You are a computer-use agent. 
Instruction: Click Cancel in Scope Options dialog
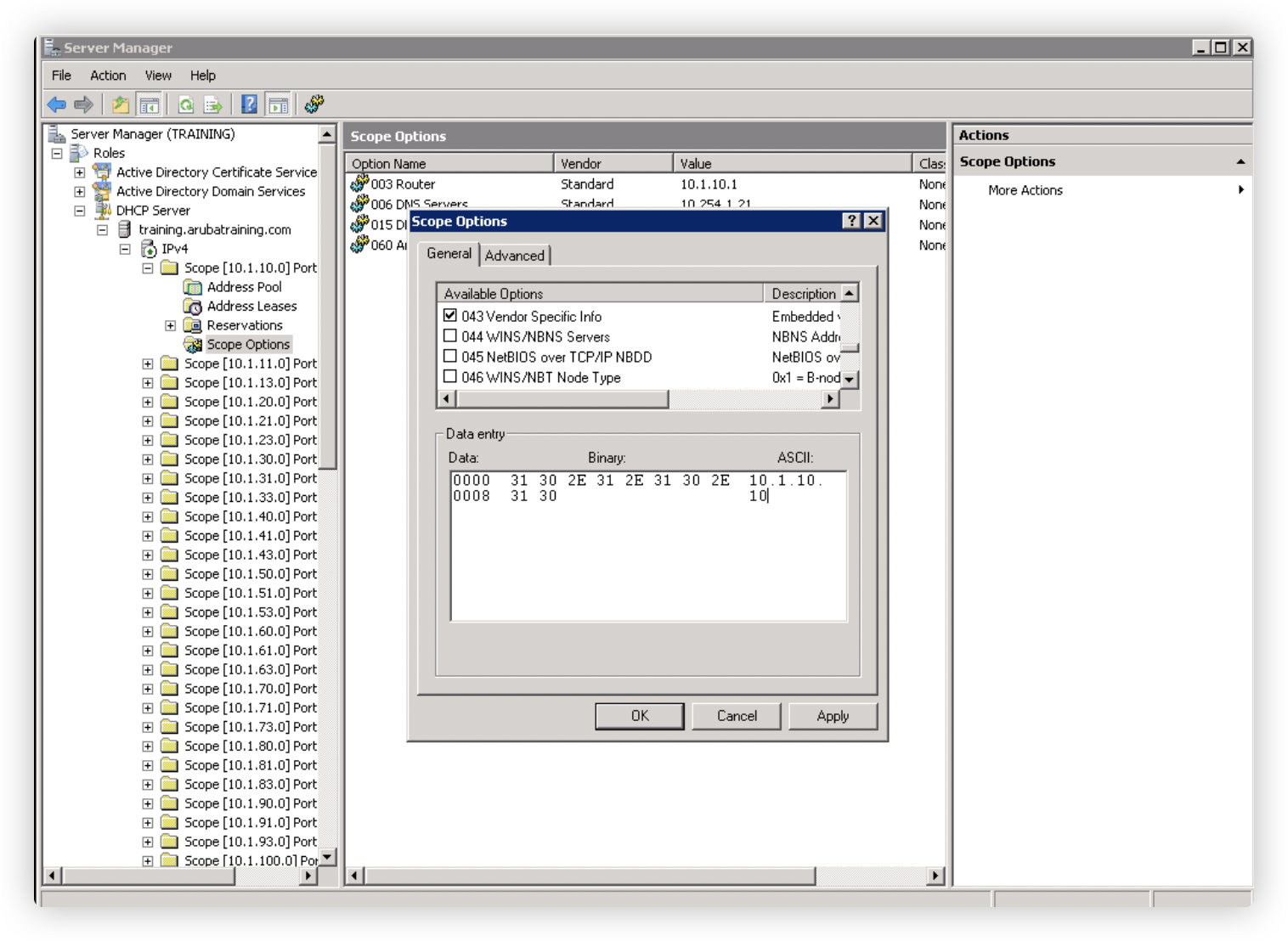[x=737, y=716]
